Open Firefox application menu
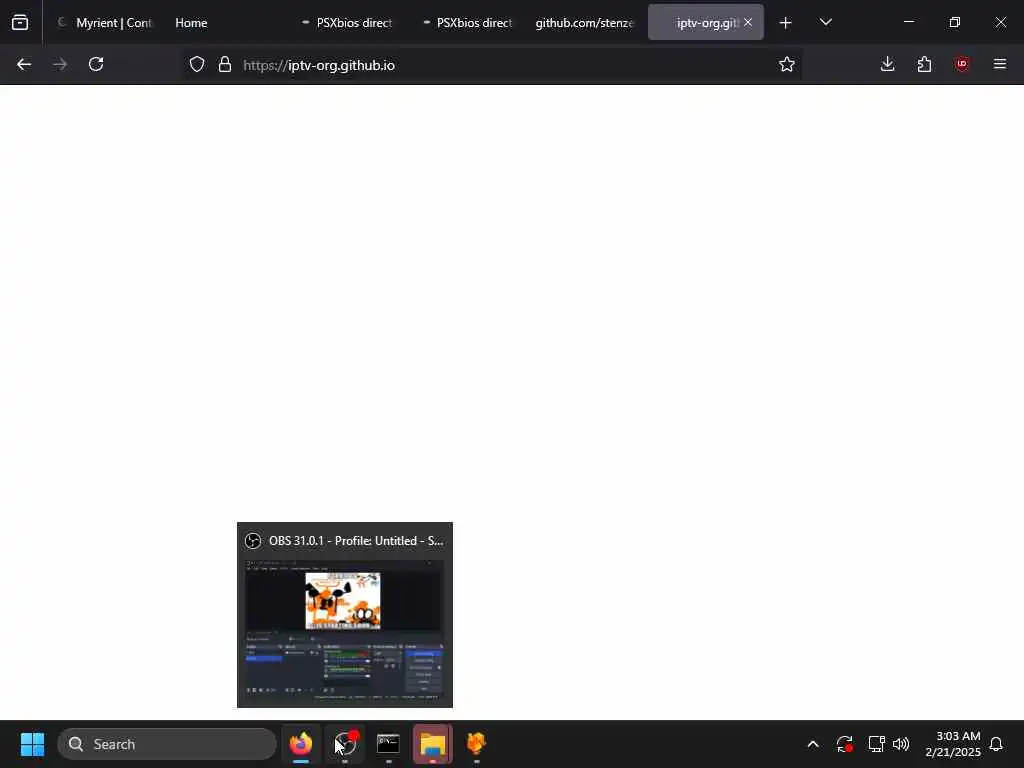This screenshot has width=1024, height=768. click(x=999, y=64)
